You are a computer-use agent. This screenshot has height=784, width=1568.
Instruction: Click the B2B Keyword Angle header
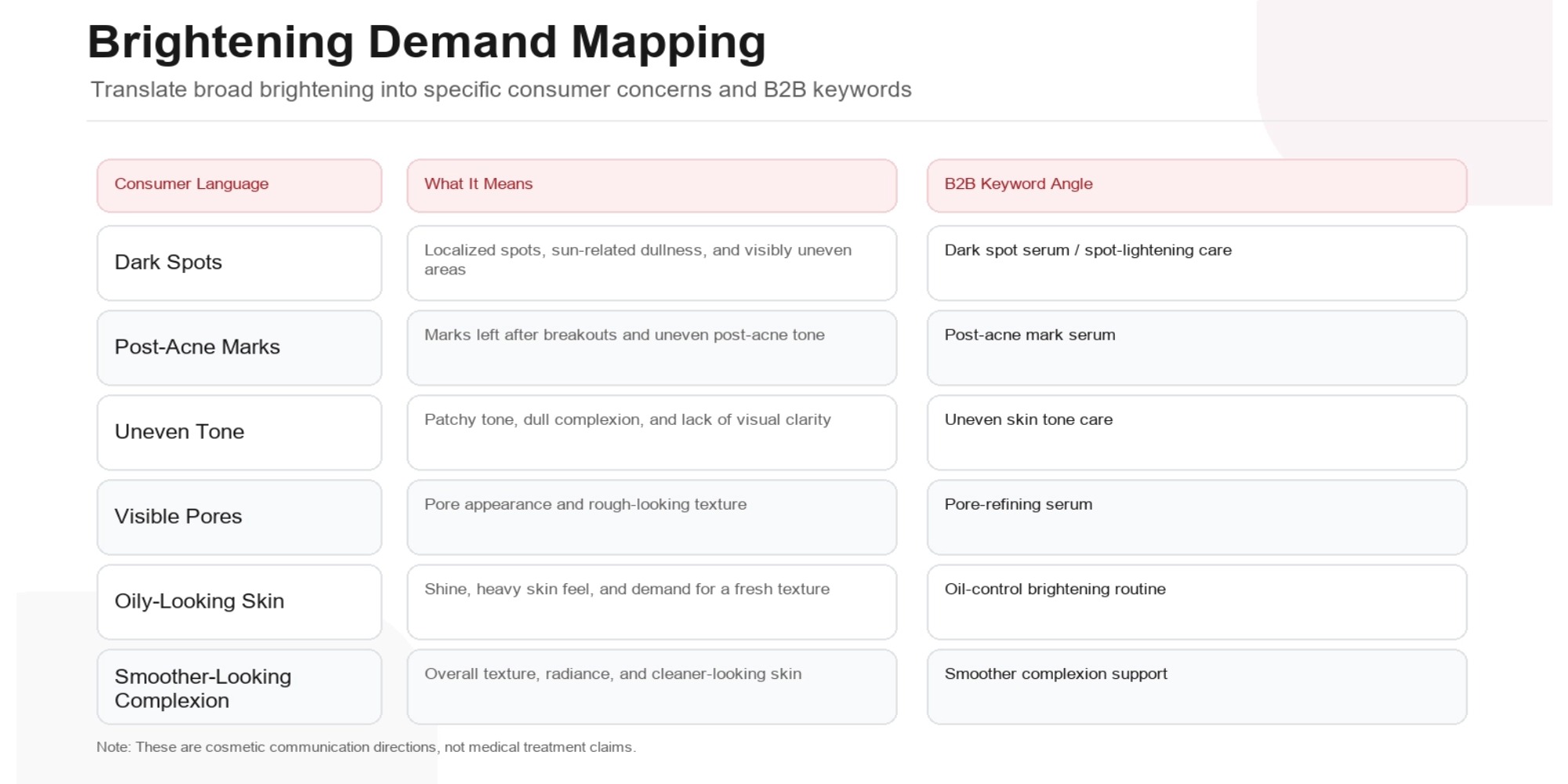coord(1196,186)
